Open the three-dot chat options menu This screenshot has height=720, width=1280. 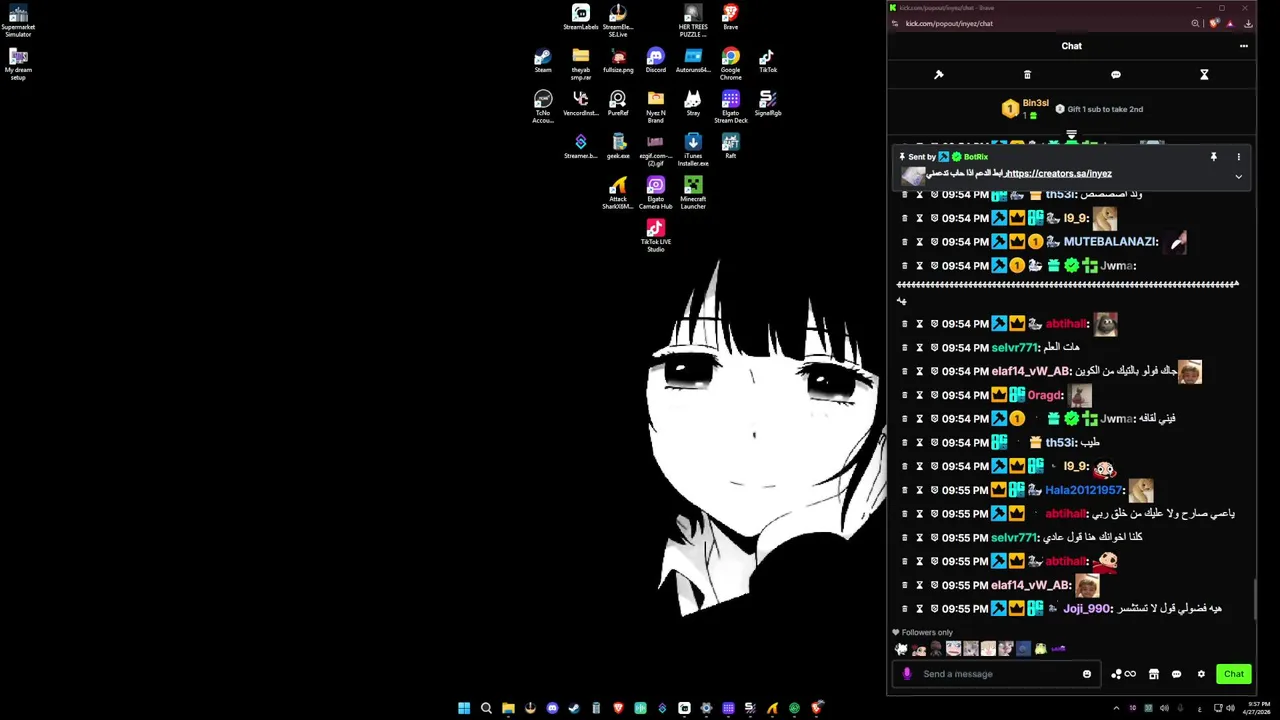(x=1244, y=46)
